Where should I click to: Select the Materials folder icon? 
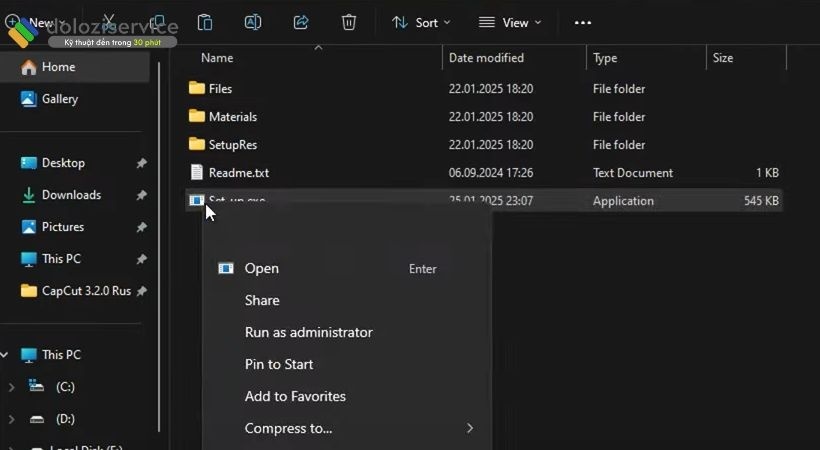coord(197,116)
